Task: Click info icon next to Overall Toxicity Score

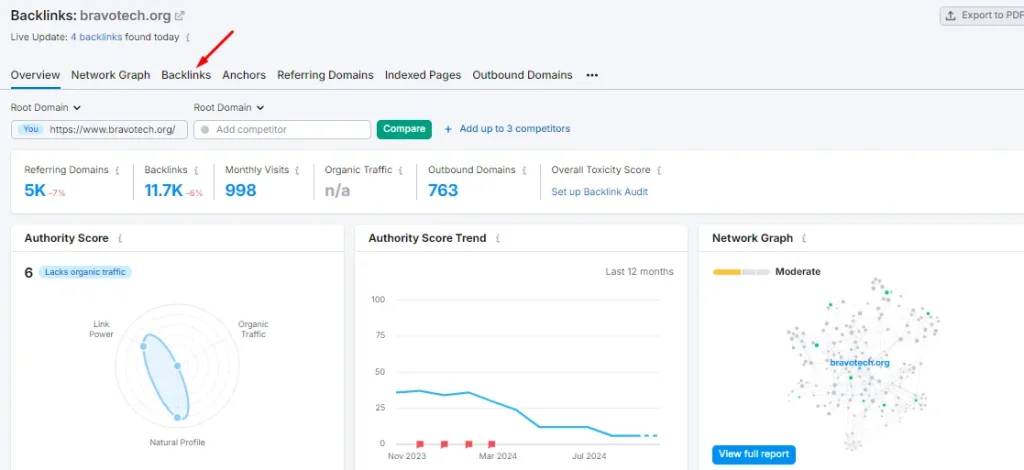Action: (x=659, y=170)
